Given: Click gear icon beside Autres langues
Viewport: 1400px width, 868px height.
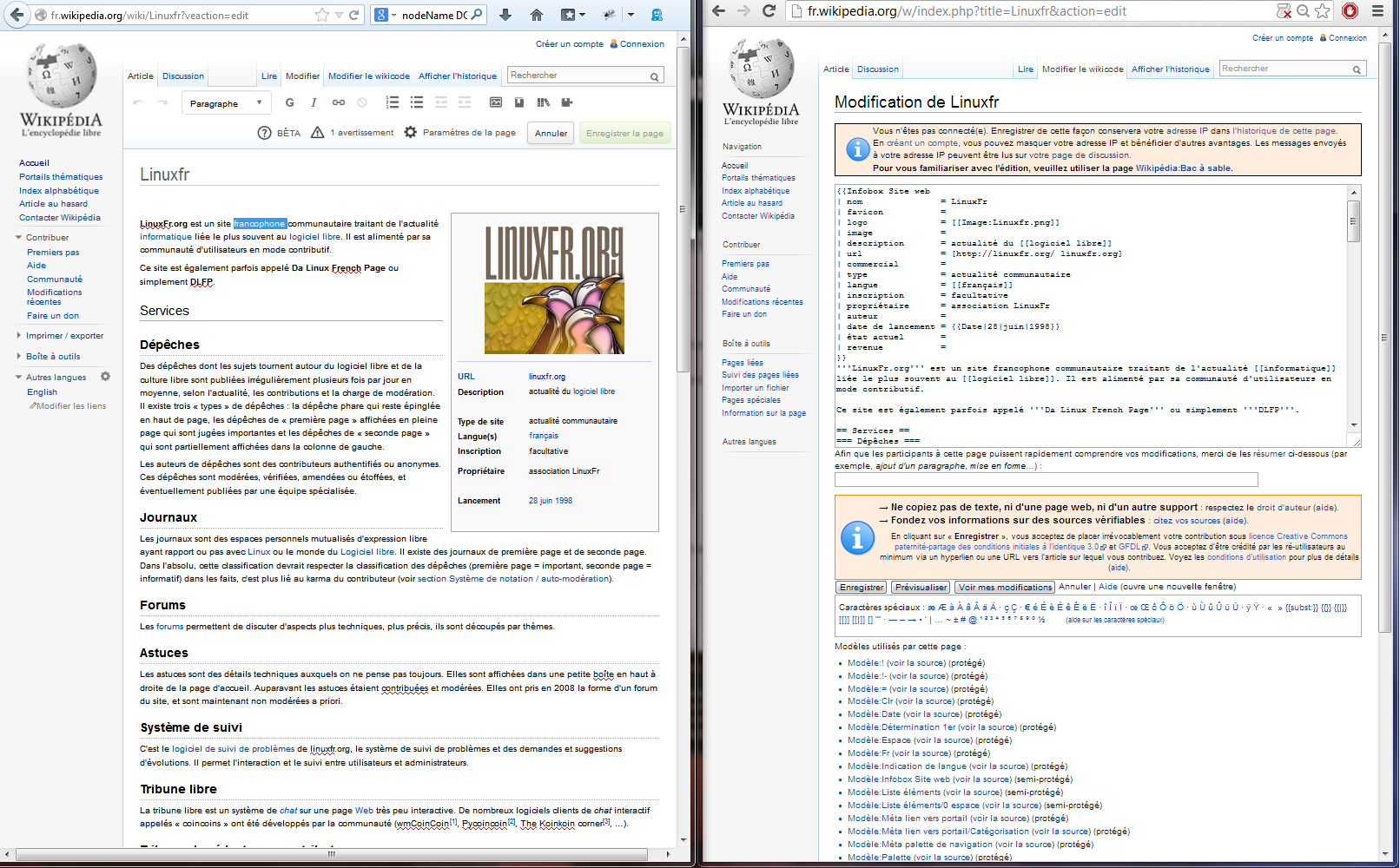Looking at the screenshot, I should point(105,377).
